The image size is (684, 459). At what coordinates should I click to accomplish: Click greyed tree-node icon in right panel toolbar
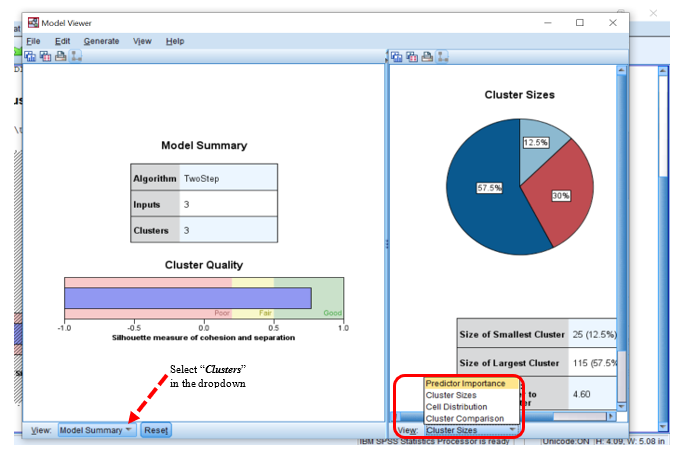(442, 56)
